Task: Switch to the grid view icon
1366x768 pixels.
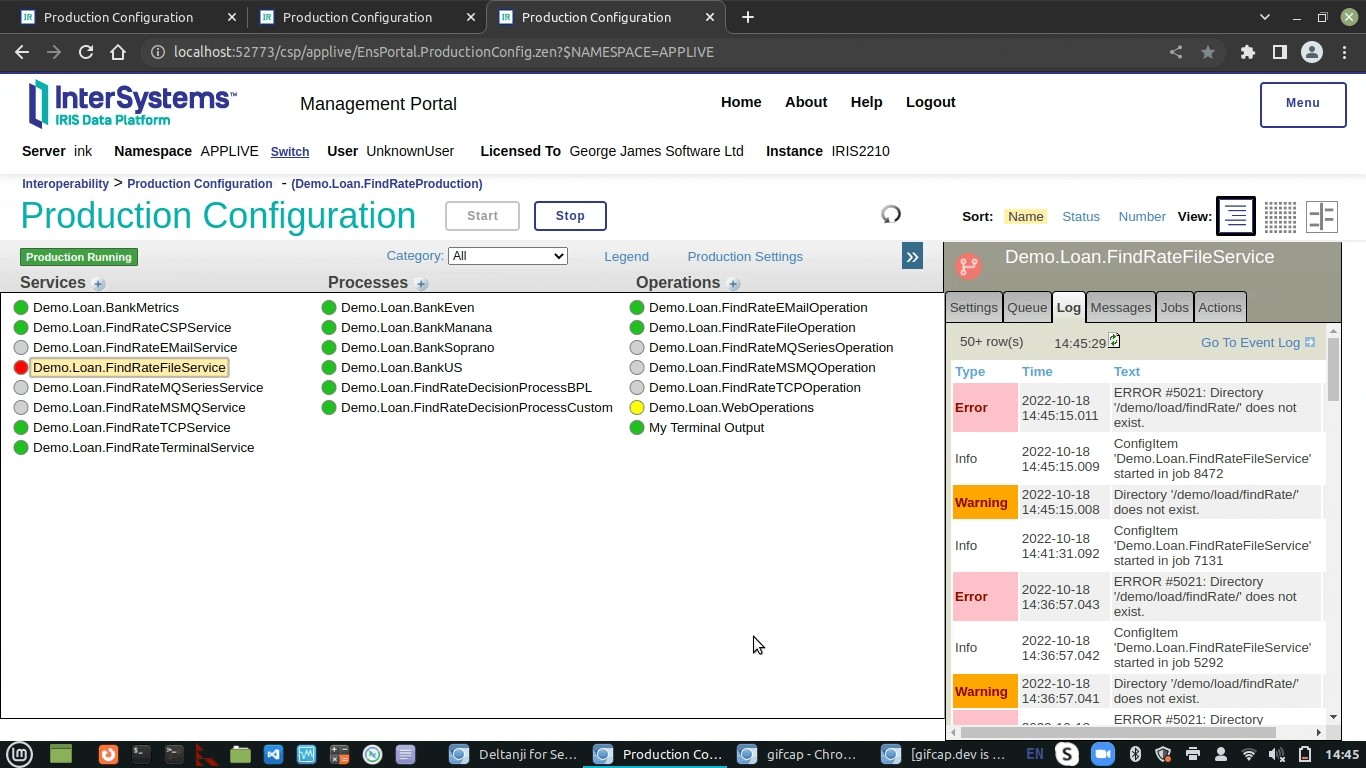Action: pyautogui.click(x=1280, y=216)
